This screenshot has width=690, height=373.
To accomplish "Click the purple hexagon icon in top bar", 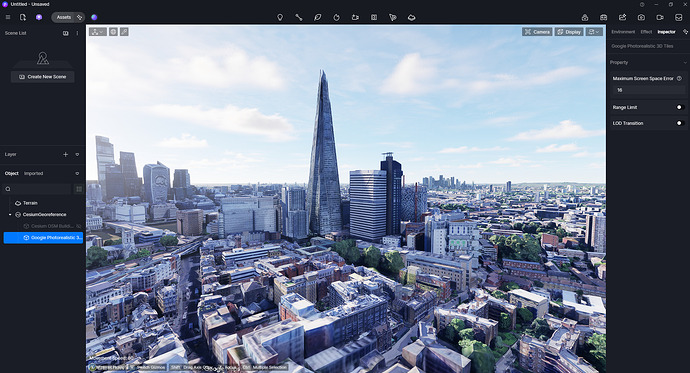I will (x=39, y=17).
